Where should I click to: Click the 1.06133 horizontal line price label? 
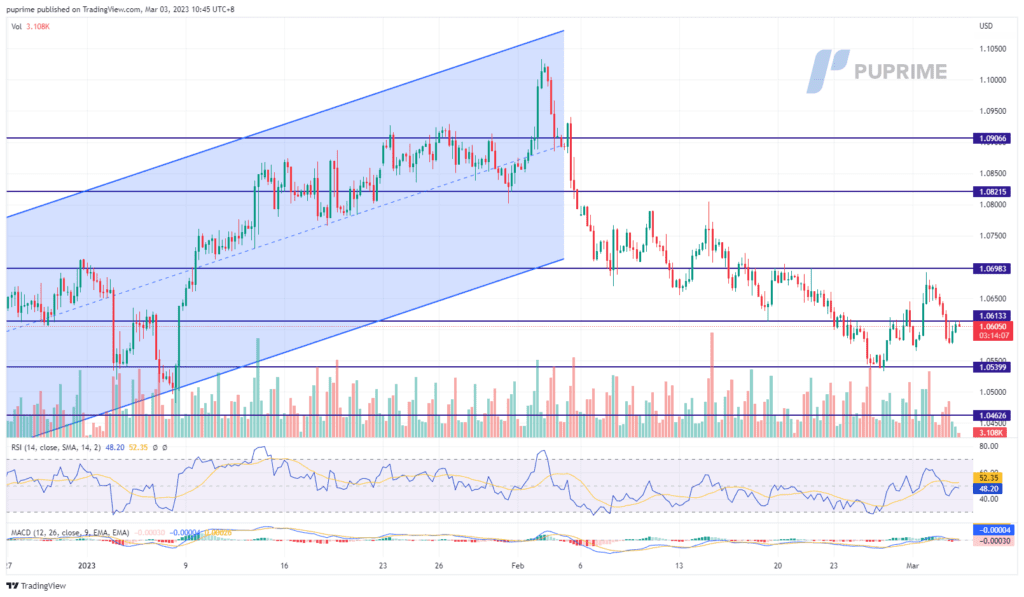(993, 316)
